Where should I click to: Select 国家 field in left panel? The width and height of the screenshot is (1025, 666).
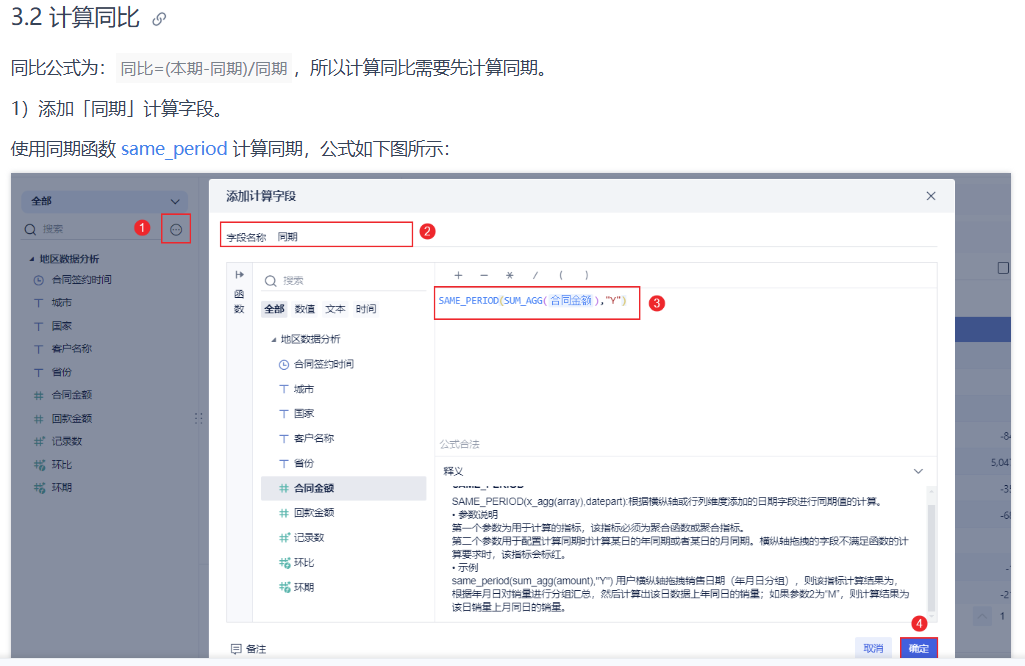point(61,326)
